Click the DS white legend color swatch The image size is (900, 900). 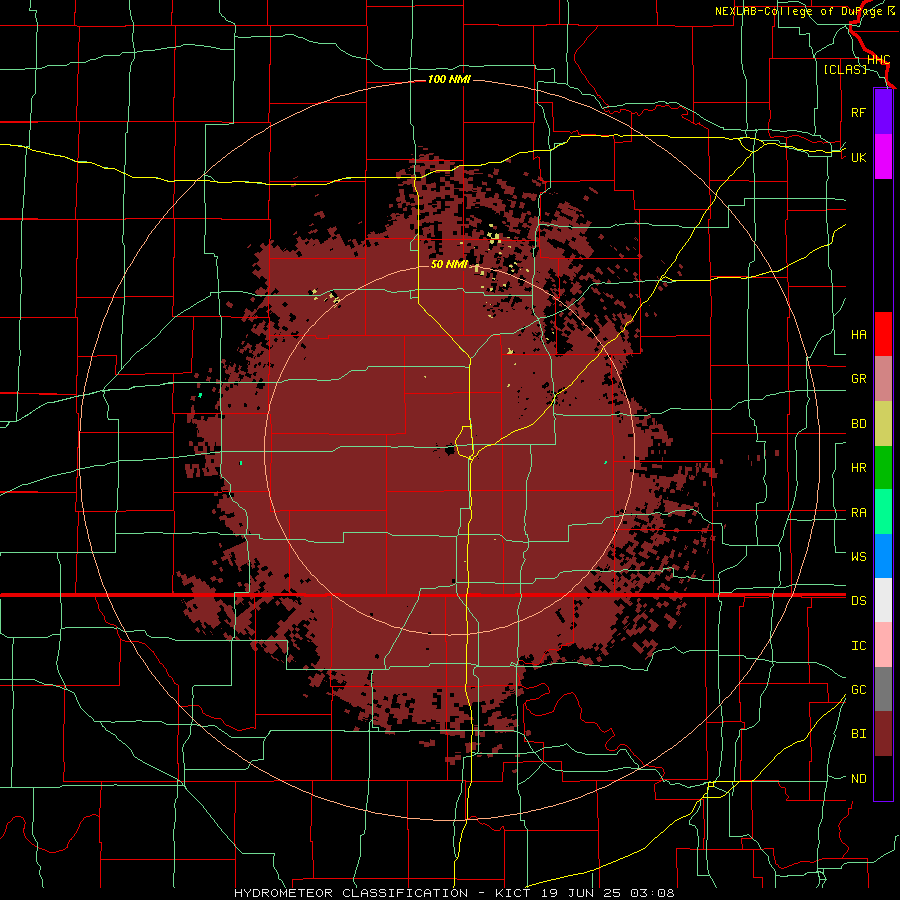pyautogui.click(x=883, y=600)
